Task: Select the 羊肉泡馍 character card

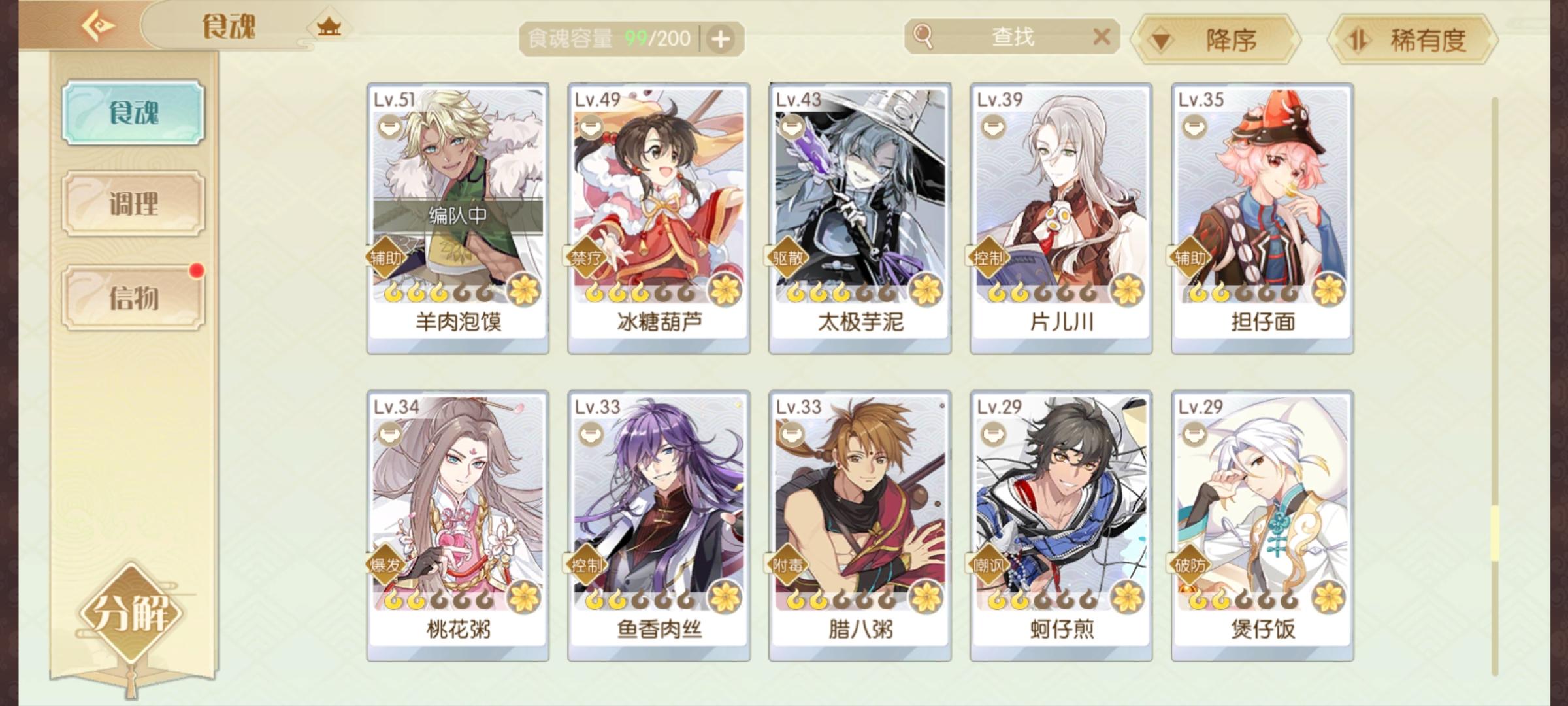Action: [x=458, y=218]
